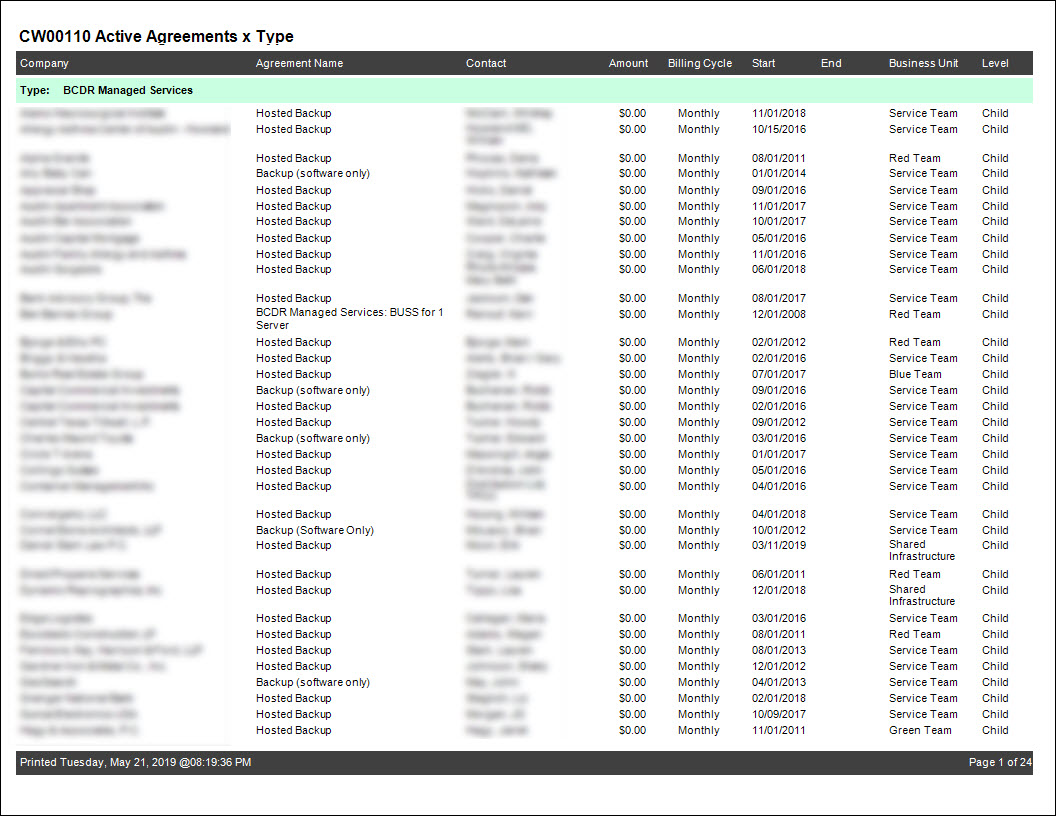Click the Page 1 of 24 indicator
The height and width of the screenshot is (816, 1056).
point(999,762)
